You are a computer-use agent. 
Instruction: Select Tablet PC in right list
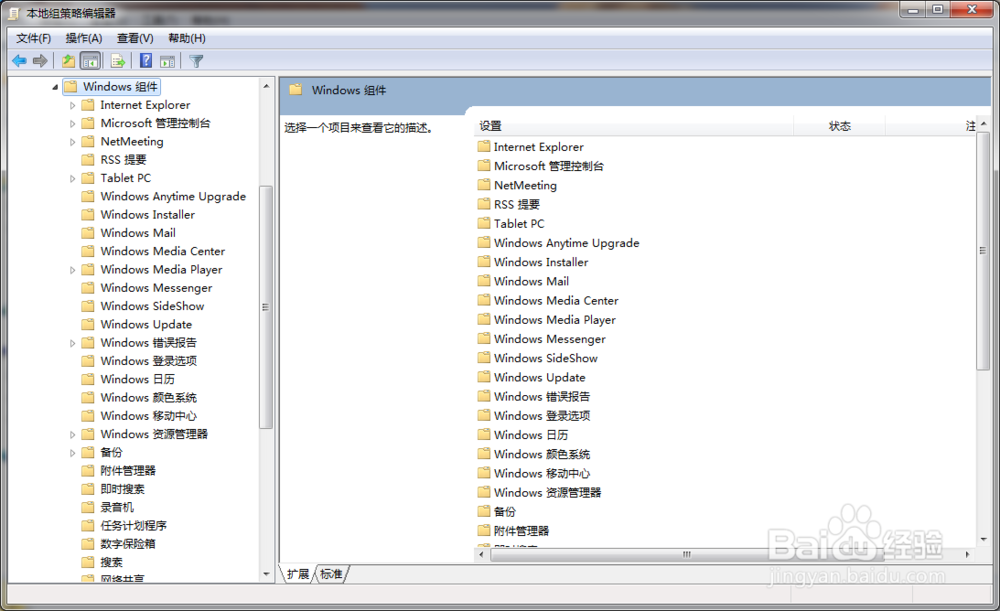(x=519, y=224)
